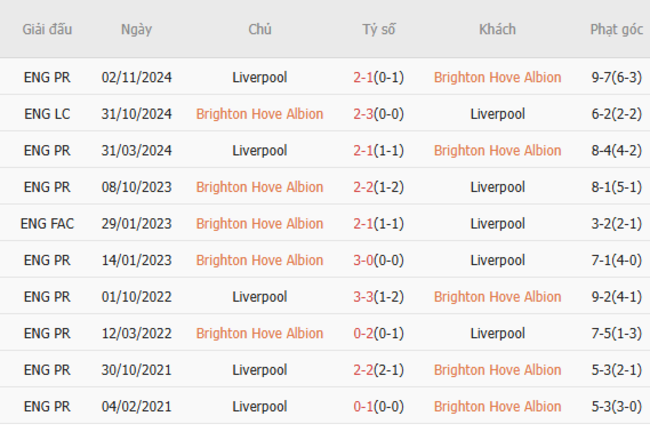Click the 2-2 score on 08/10/2023
This screenshot has height=432, width=650.
(x=363, y=187)
